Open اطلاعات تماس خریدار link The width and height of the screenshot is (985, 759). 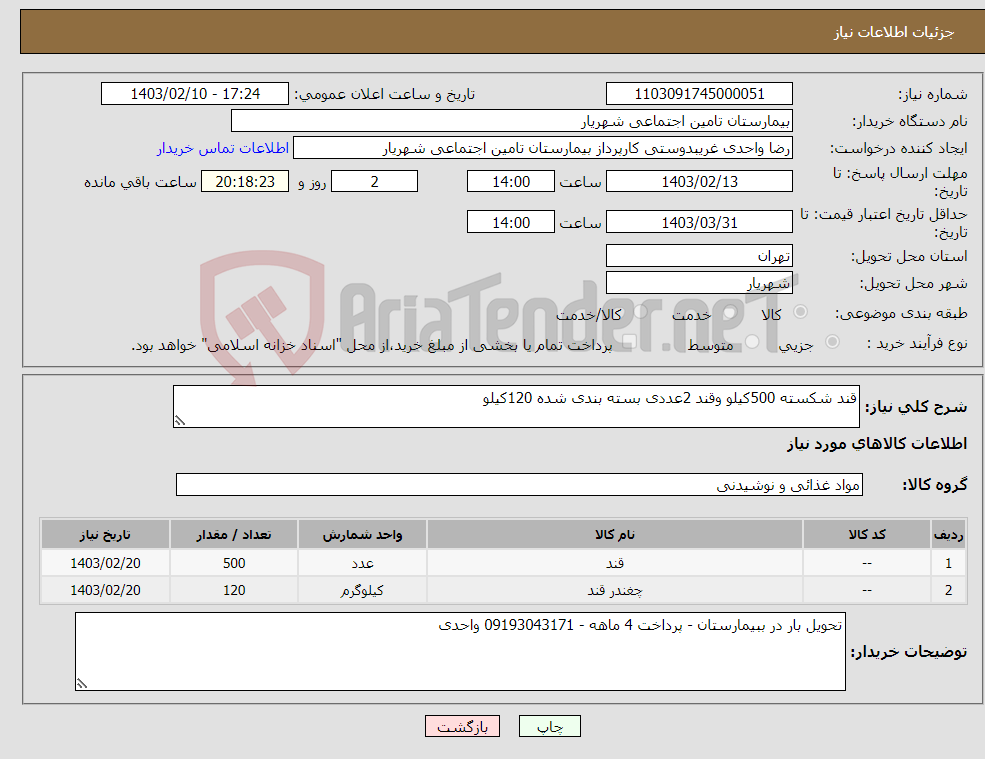(x=223, y=148)
